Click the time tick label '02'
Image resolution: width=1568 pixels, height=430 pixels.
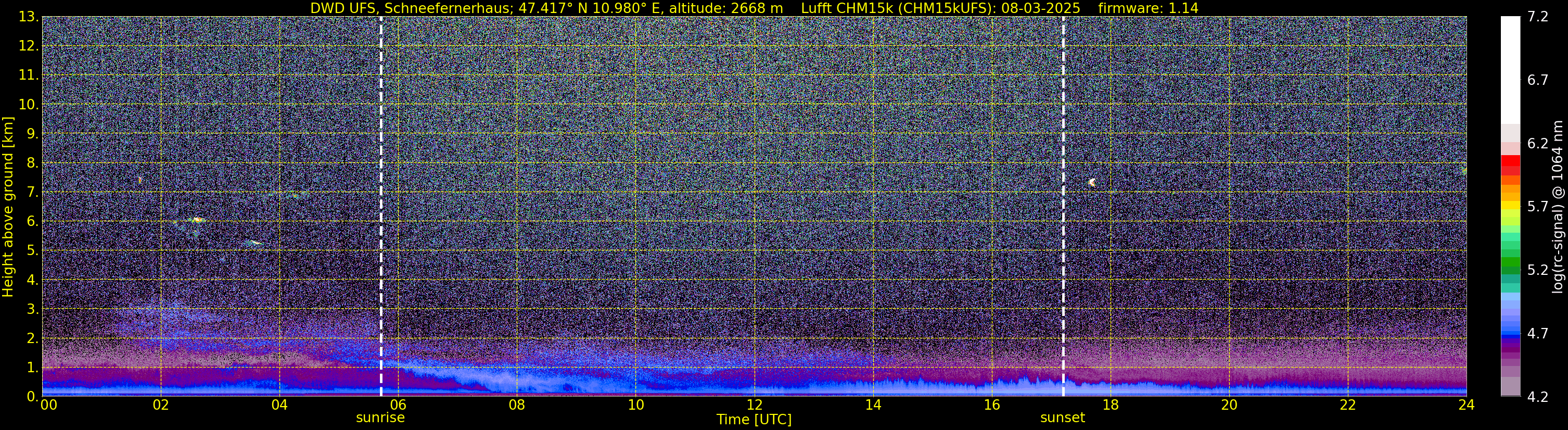(161, 405)
